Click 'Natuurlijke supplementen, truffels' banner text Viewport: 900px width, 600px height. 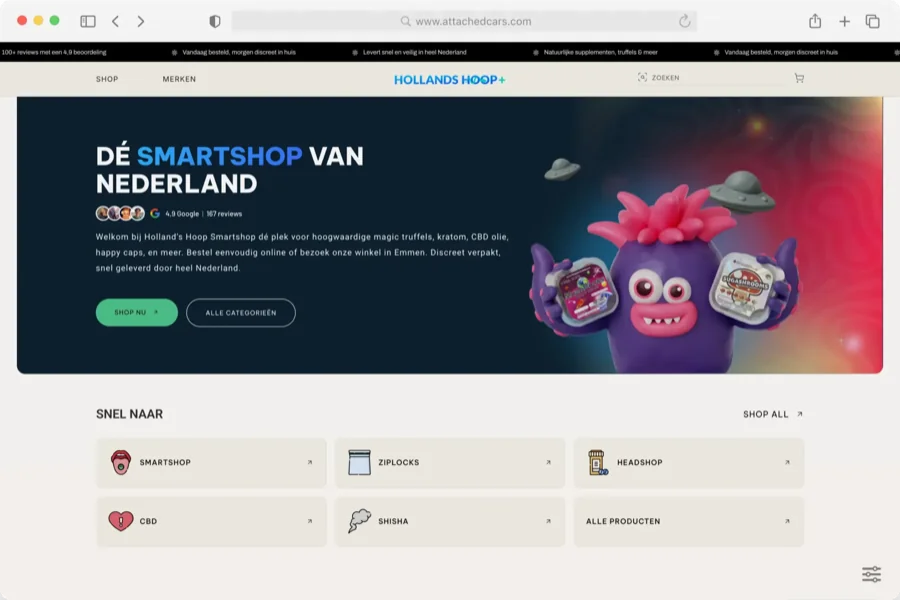click(x=600, y=52)
